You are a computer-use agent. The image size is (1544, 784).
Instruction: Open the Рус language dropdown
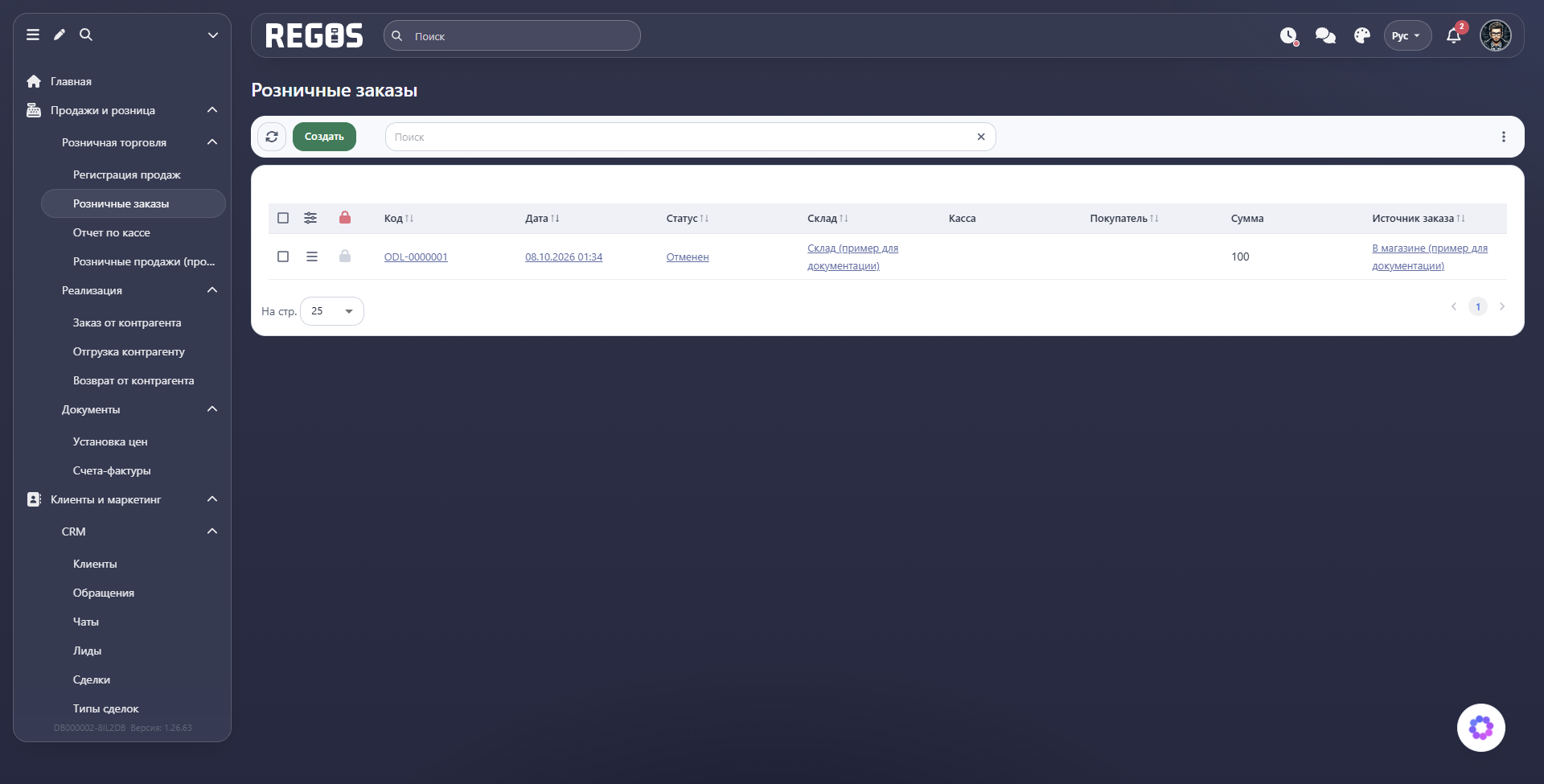coord(1406,35)
